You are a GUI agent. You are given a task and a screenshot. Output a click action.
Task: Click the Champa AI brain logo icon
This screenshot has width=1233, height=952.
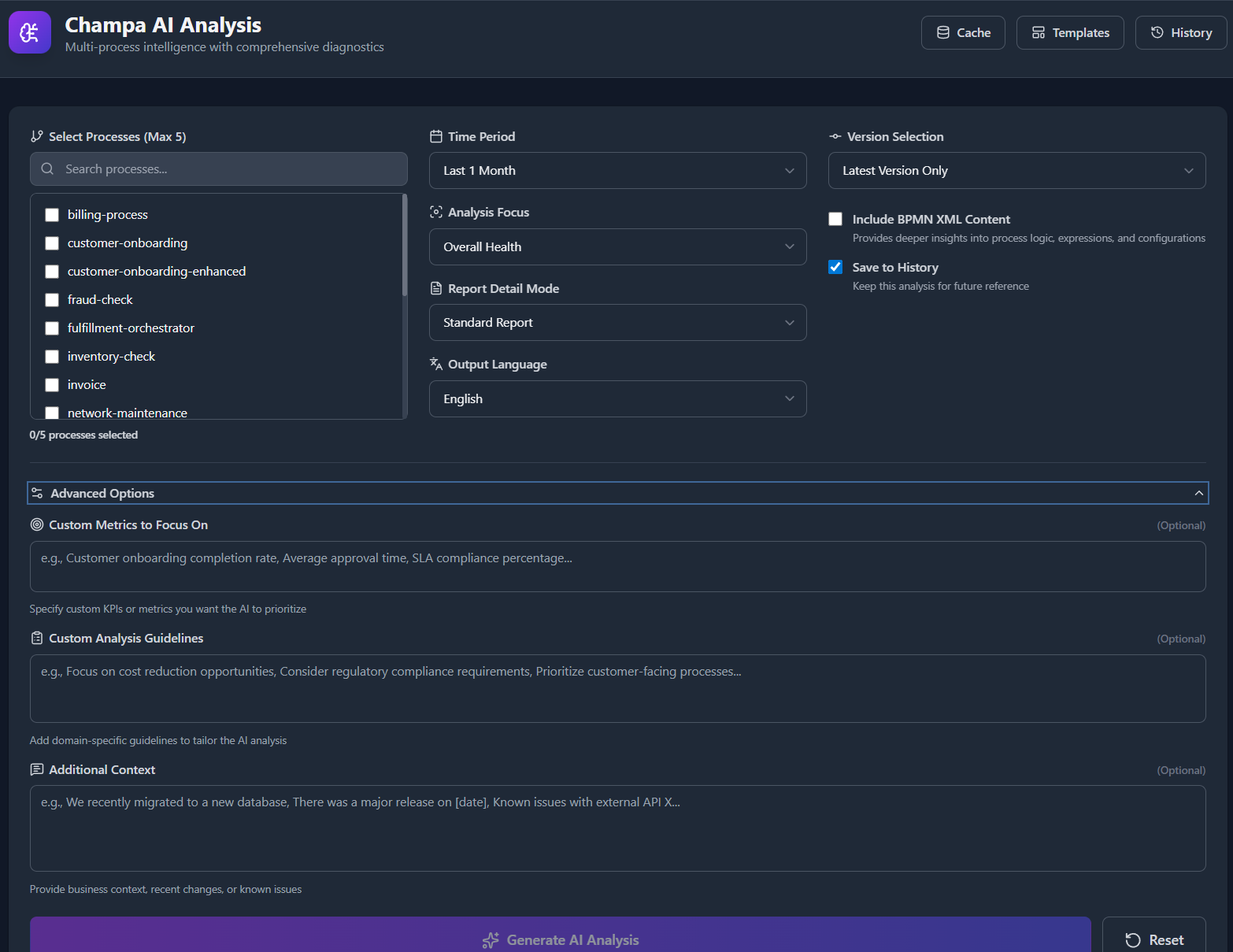[x=30, y=32]
